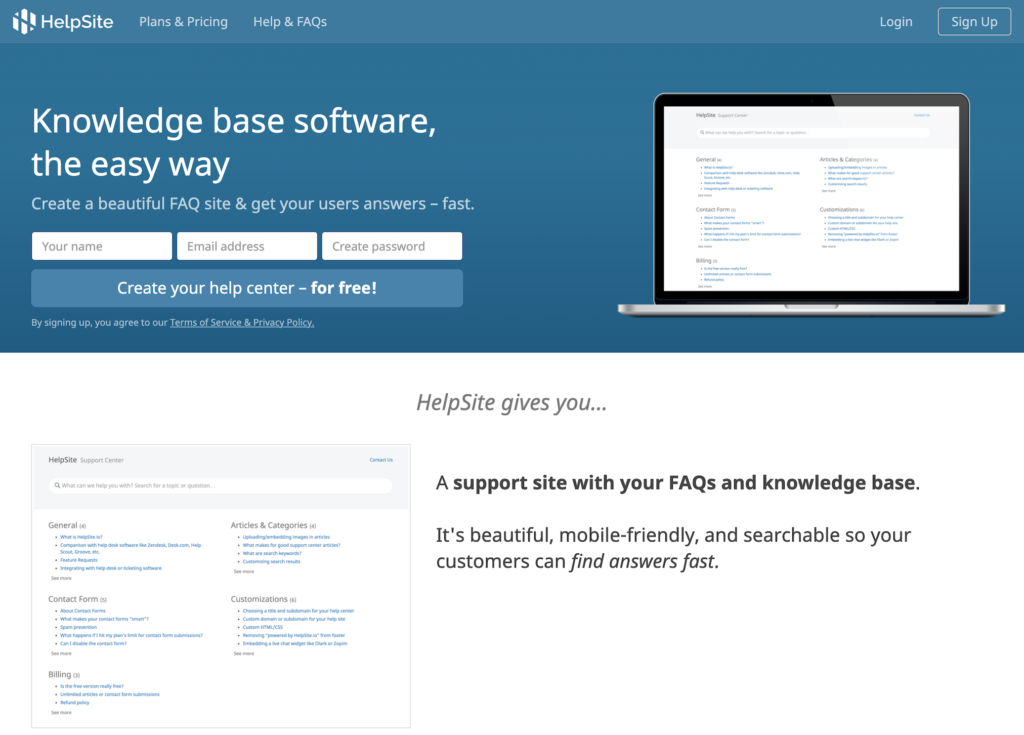Viewport: 1024px width, 735px height.
Task: Click the HelpSite logo icon
Action: [24, 22]
